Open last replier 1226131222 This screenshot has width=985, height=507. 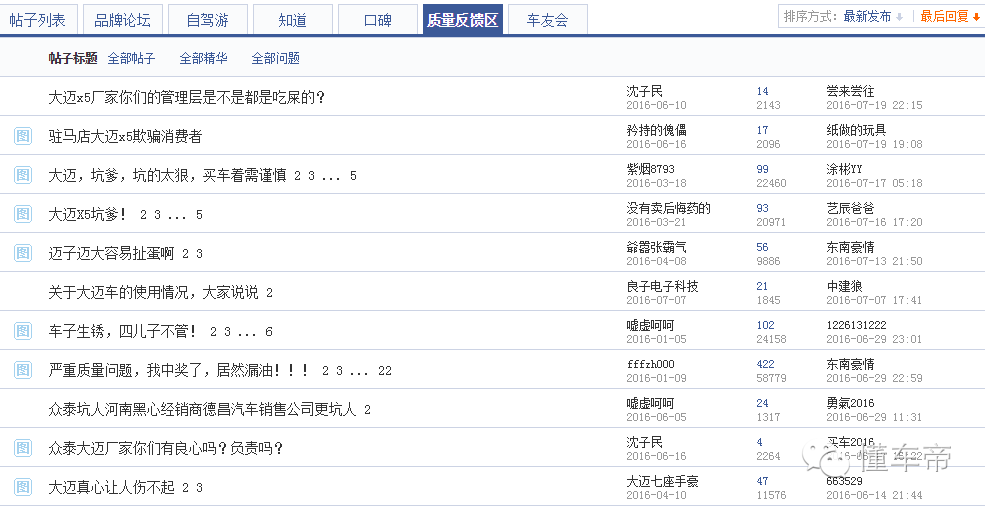coord(856,325)
